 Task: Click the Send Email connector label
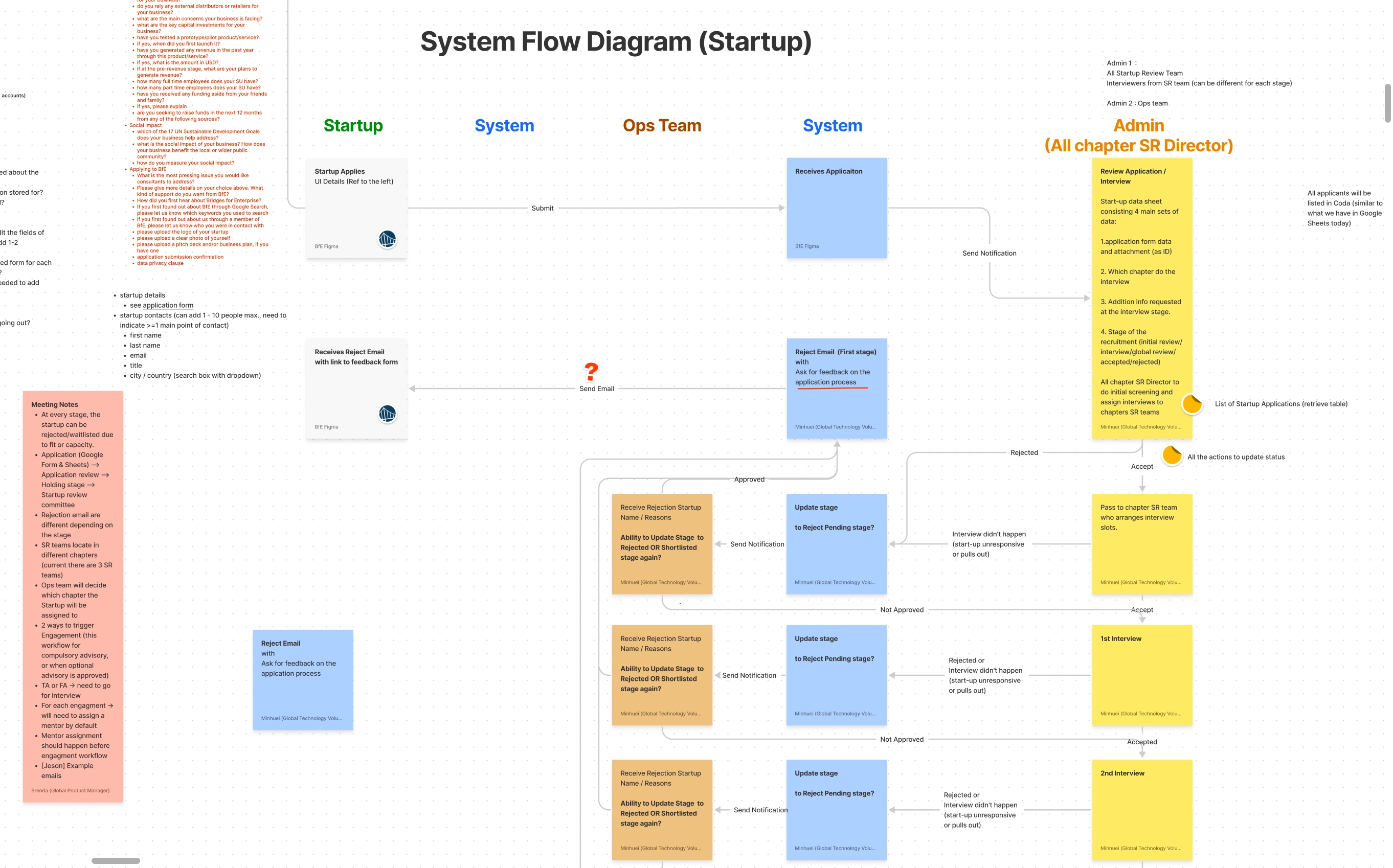tap(596, 389)
